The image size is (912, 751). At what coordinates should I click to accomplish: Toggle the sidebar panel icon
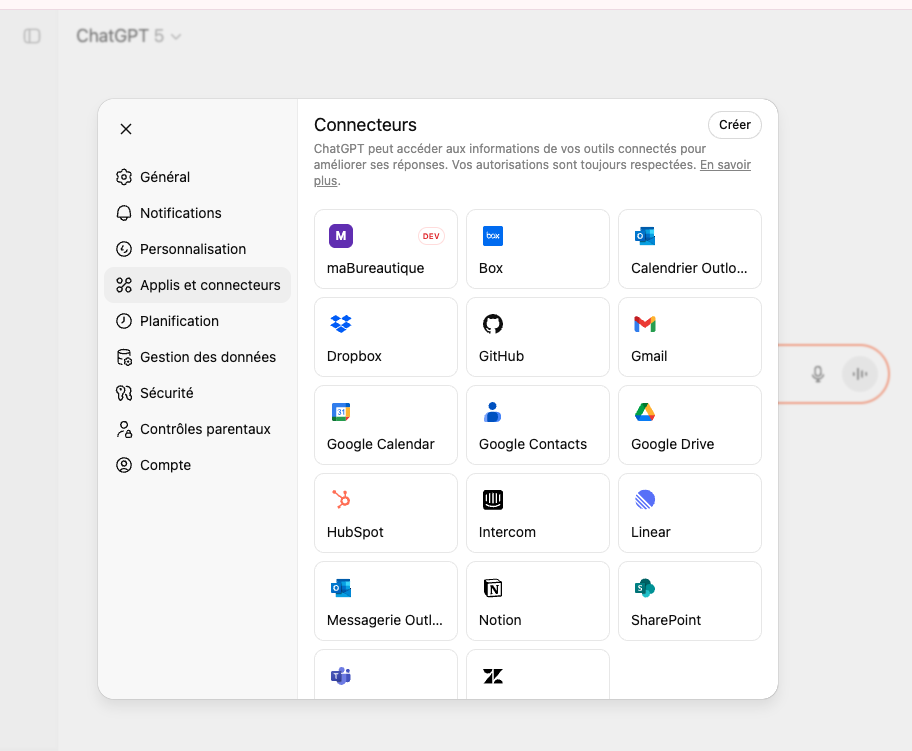click(32, 36)
